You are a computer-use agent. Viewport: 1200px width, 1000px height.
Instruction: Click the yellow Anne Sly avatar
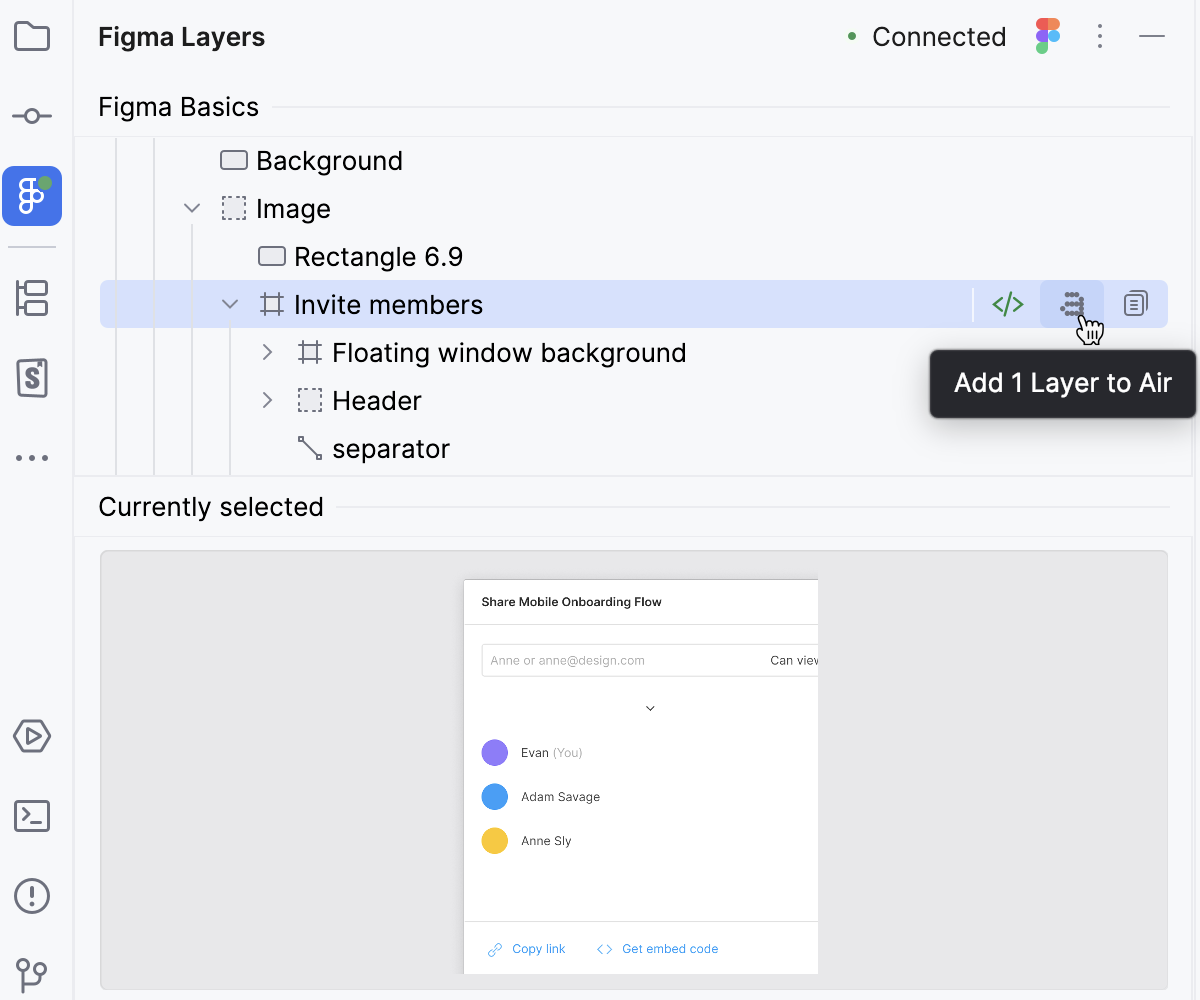pyautogui.click(x=495, y=841)
